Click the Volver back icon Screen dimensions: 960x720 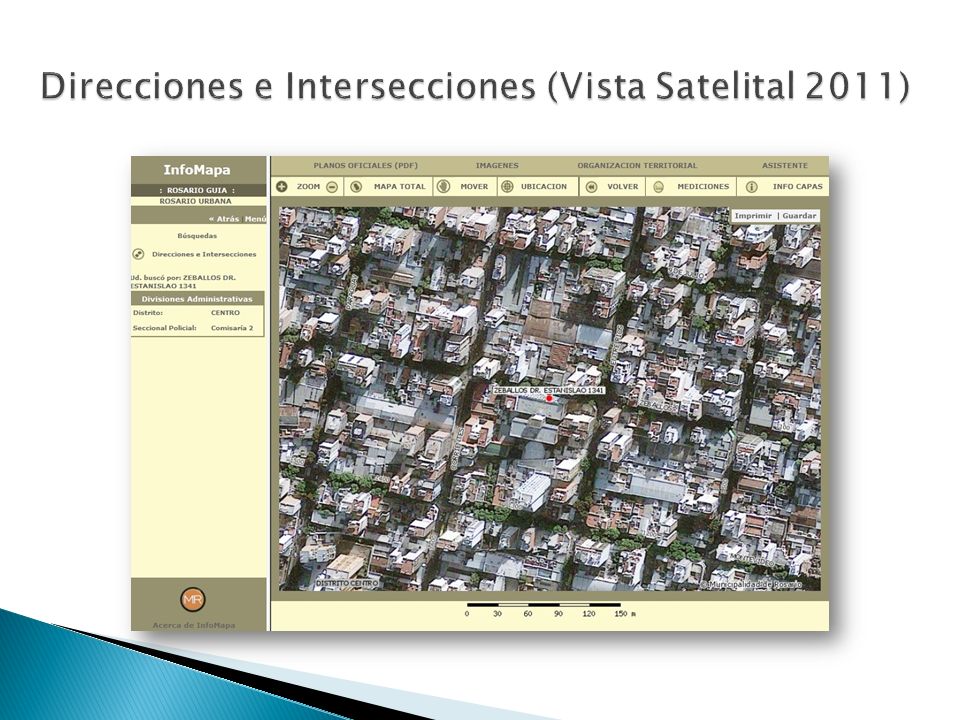click(591, 187)
